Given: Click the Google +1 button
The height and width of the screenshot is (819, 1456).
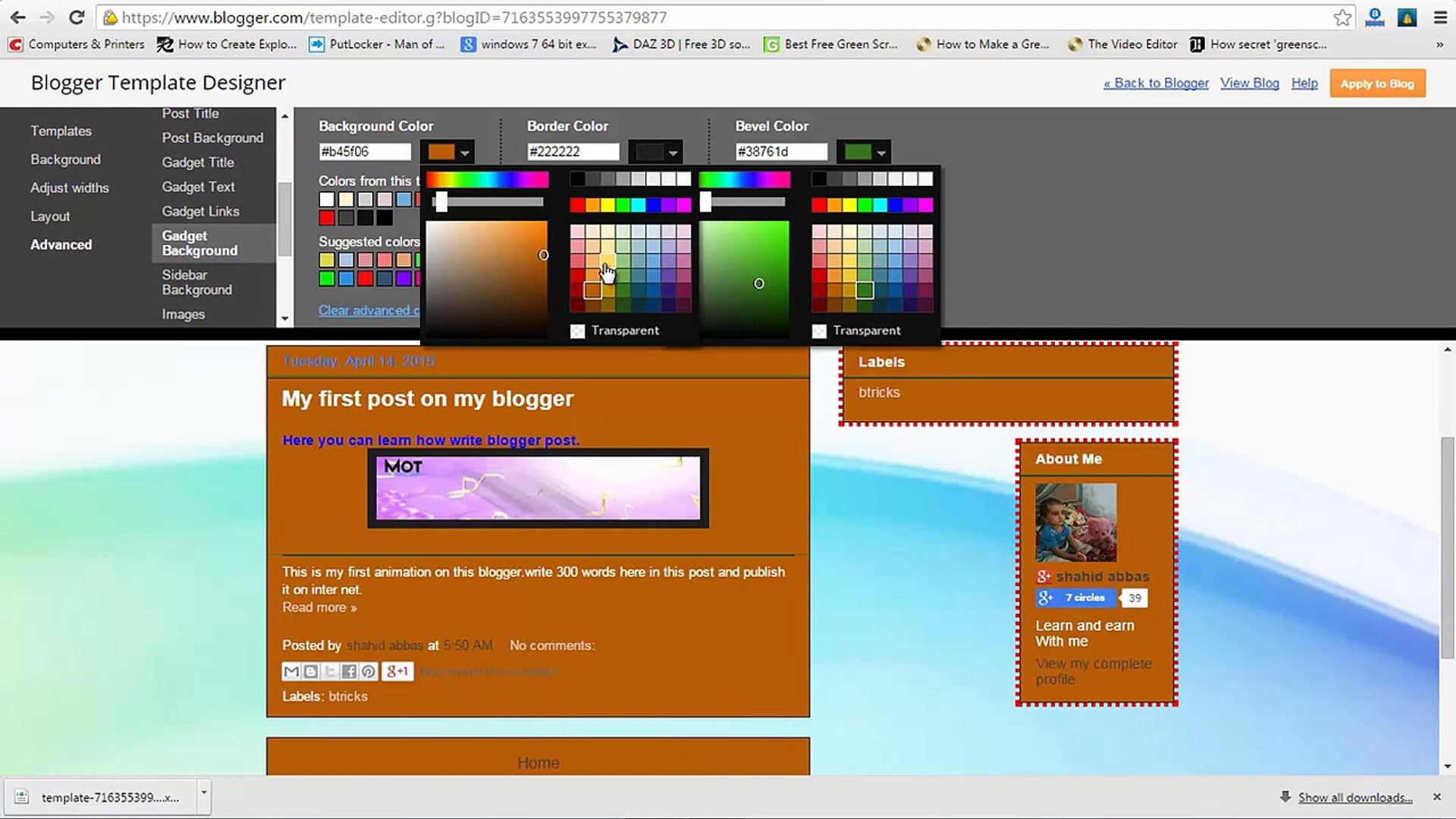Looking at the screenshot, I should tap(397, 671).
